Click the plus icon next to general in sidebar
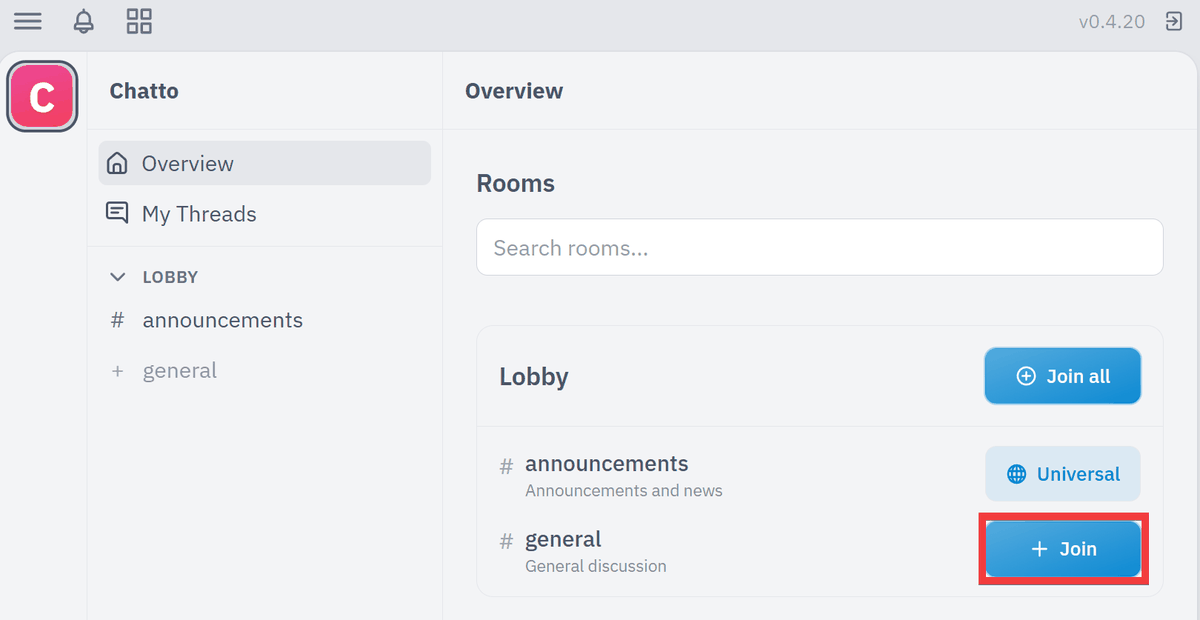The height and width of the screenshot is (620, 1200). (x=117, y=371)
